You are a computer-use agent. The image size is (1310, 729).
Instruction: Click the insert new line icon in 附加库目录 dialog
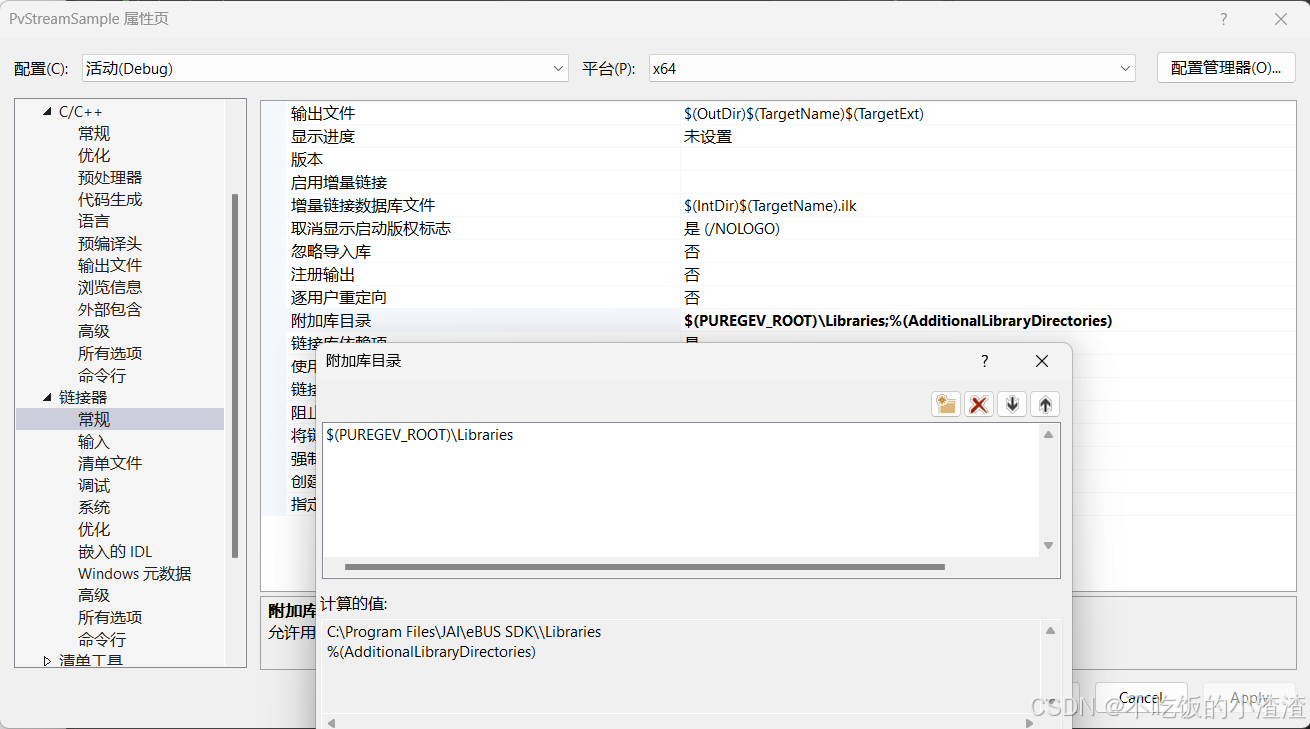tap(945, 404)
